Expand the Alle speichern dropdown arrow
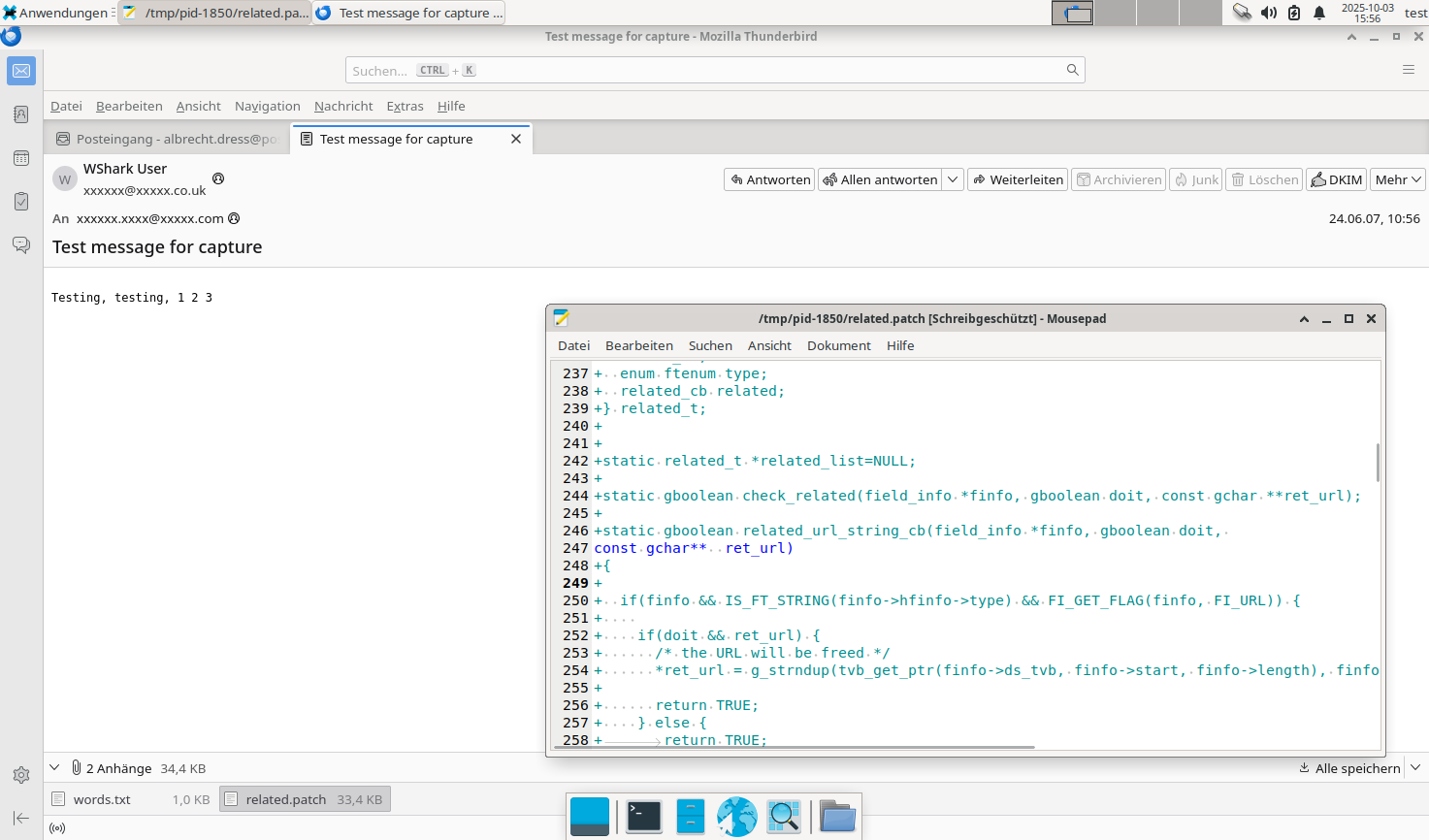Viewport: 1429px width, 840px height. click(1415, 767)
